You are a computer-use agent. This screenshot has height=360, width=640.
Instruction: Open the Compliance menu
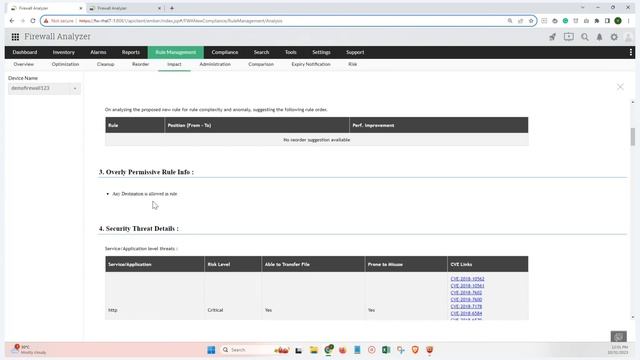point(225,52)
